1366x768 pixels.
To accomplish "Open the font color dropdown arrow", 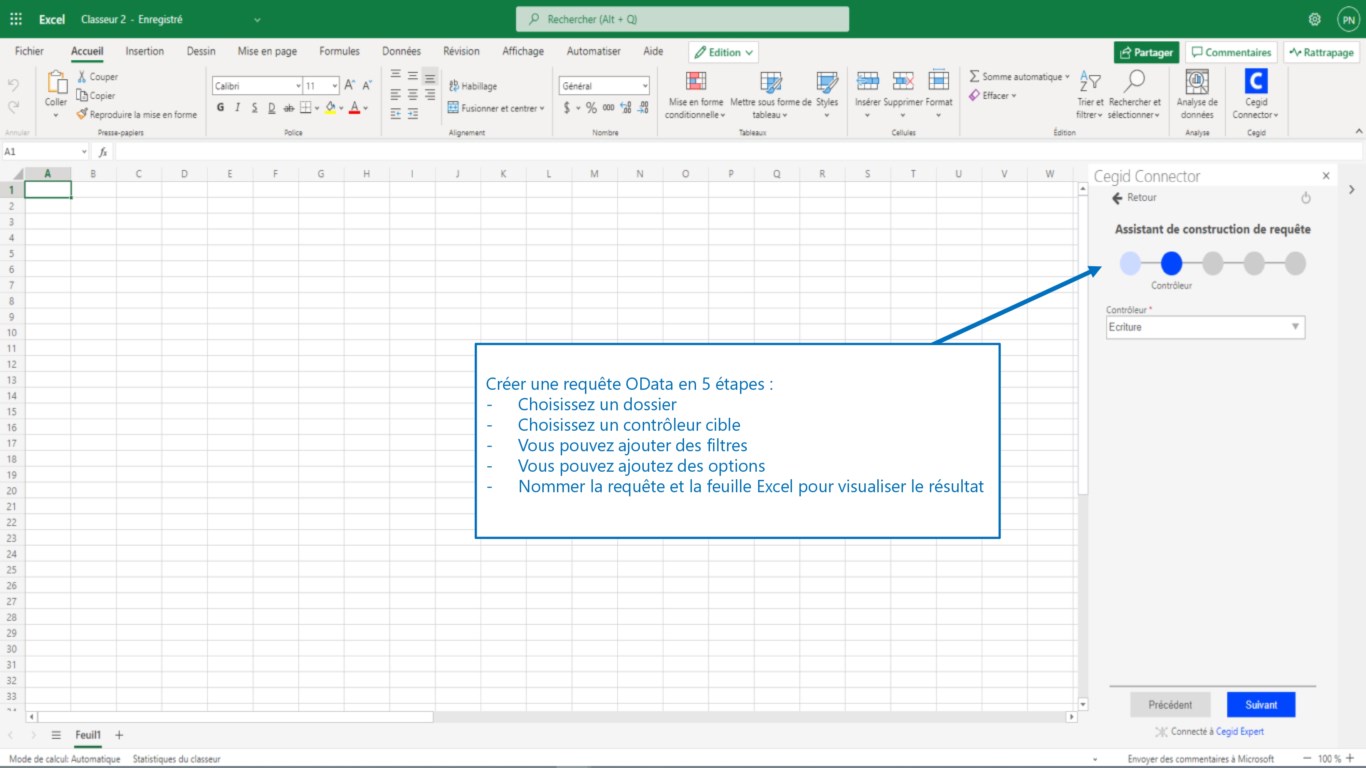I will pos(366,108).
